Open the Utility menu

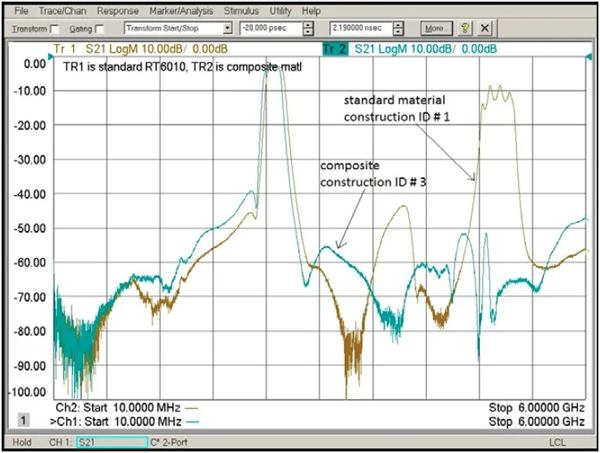[x=280, y=11]
